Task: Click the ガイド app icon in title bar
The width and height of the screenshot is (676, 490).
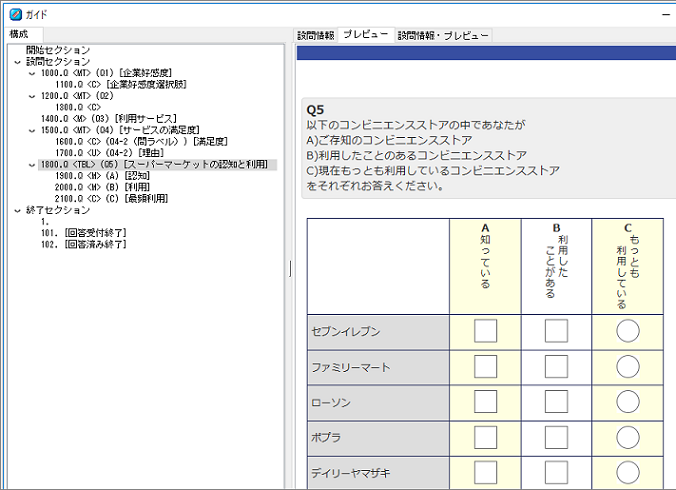Action: coord(16,14)
